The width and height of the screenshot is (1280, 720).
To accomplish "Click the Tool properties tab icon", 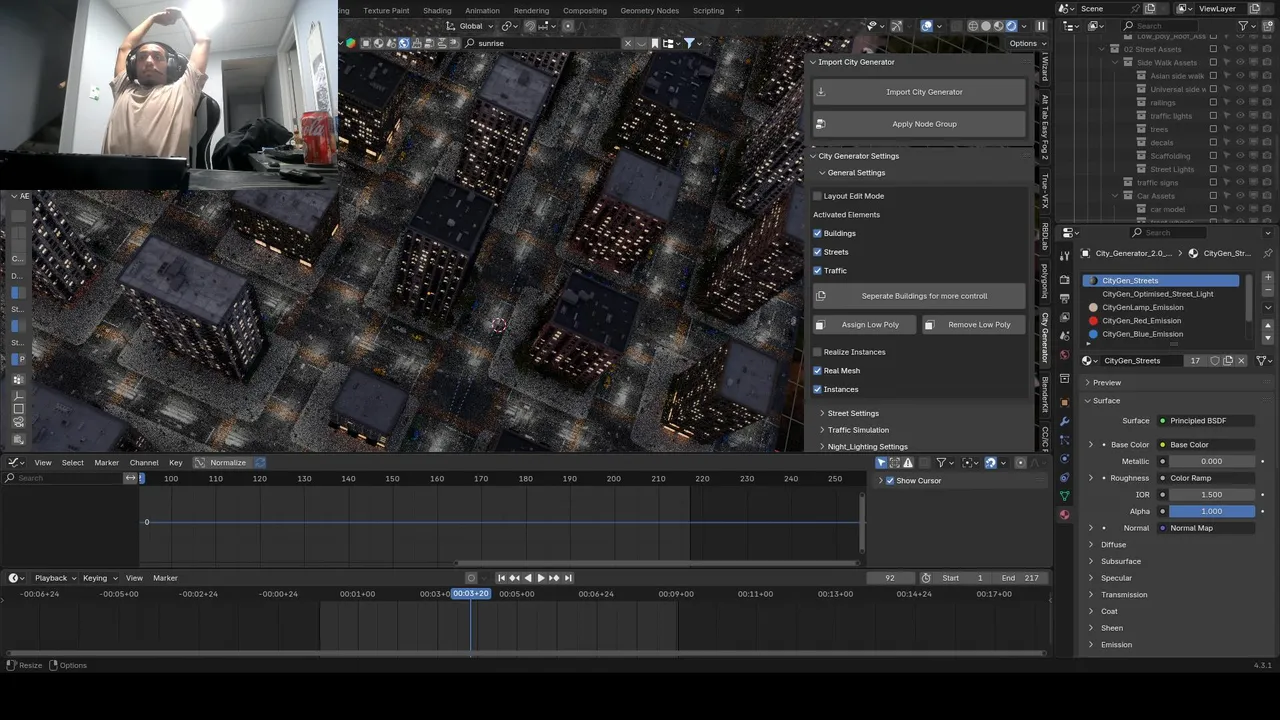I will [x=1064, y=256].
